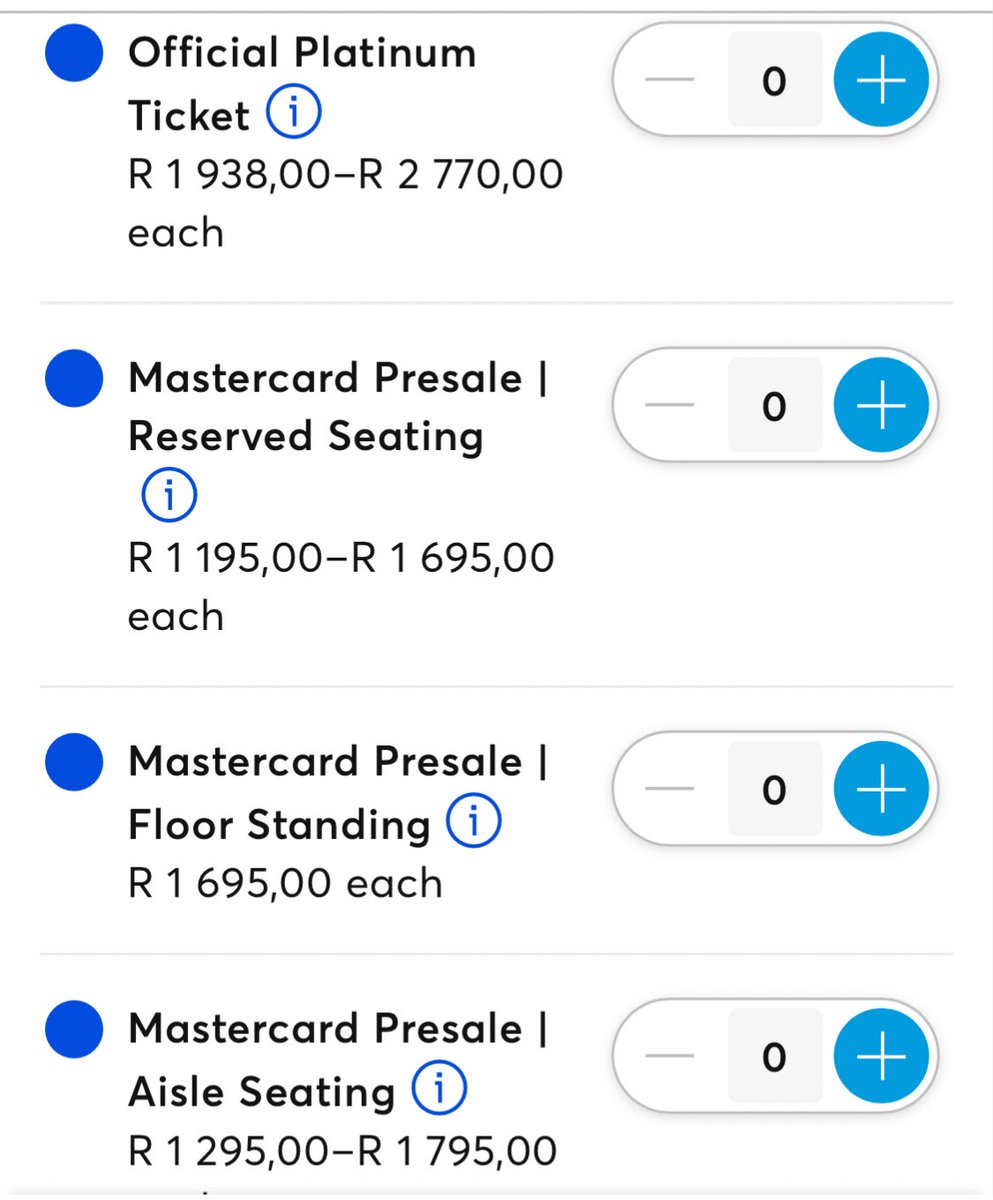
Task: Remove one Floor Standing ticket
Action: [x=669, y=790]
